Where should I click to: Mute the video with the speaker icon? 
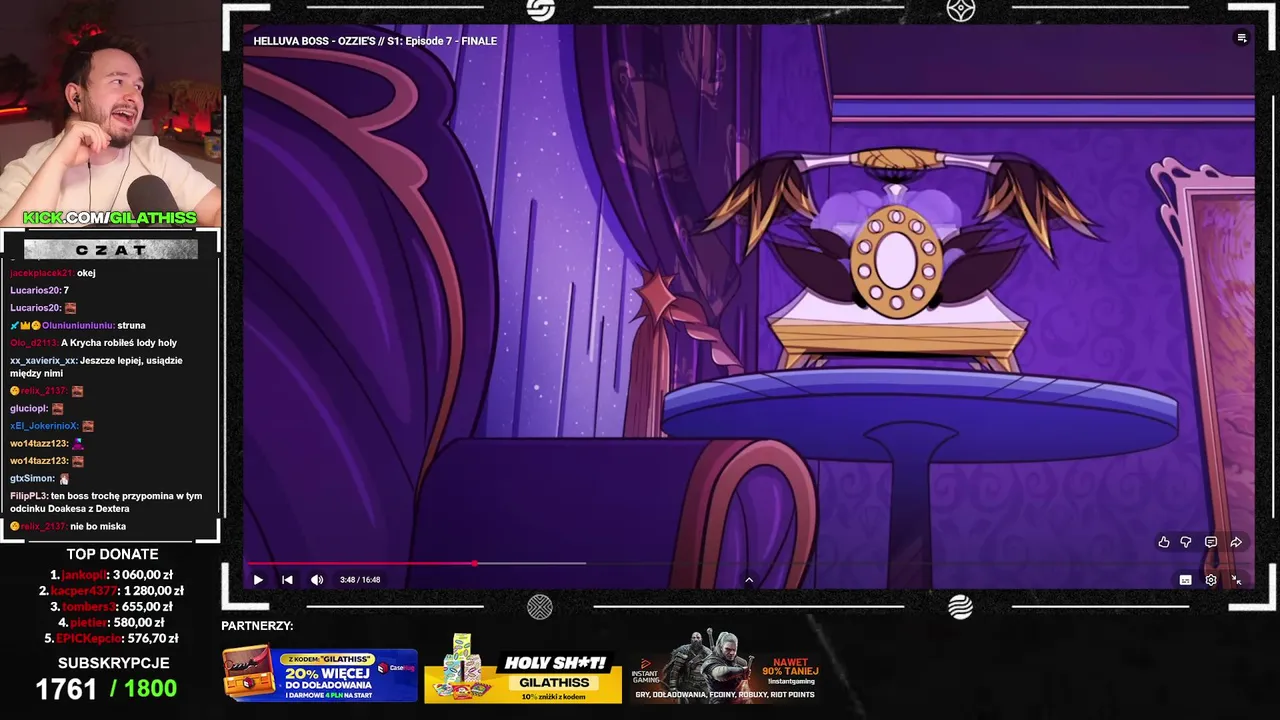317,580
